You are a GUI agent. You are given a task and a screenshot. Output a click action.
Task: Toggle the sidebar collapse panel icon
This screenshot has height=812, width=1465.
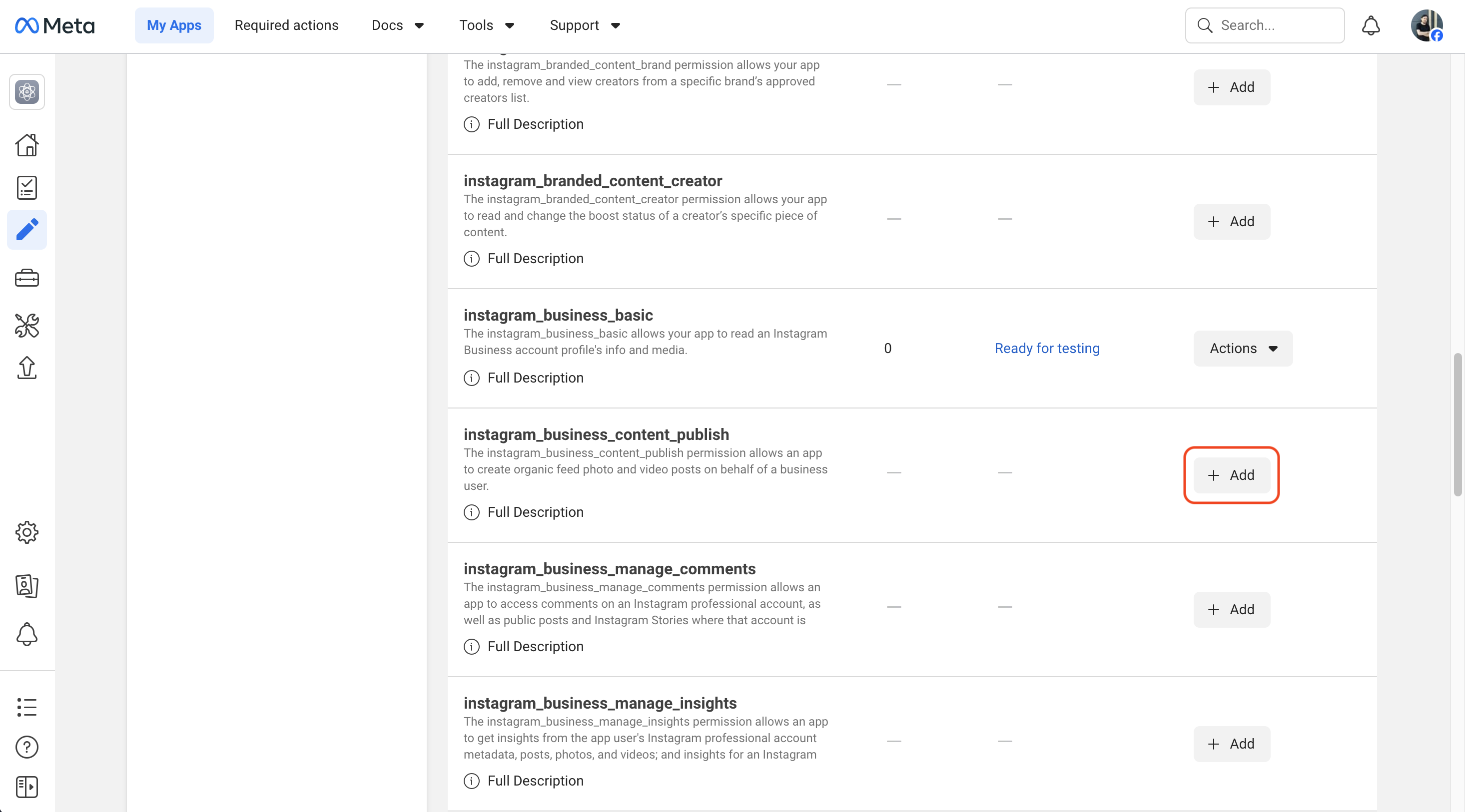[x=26, y=787]
